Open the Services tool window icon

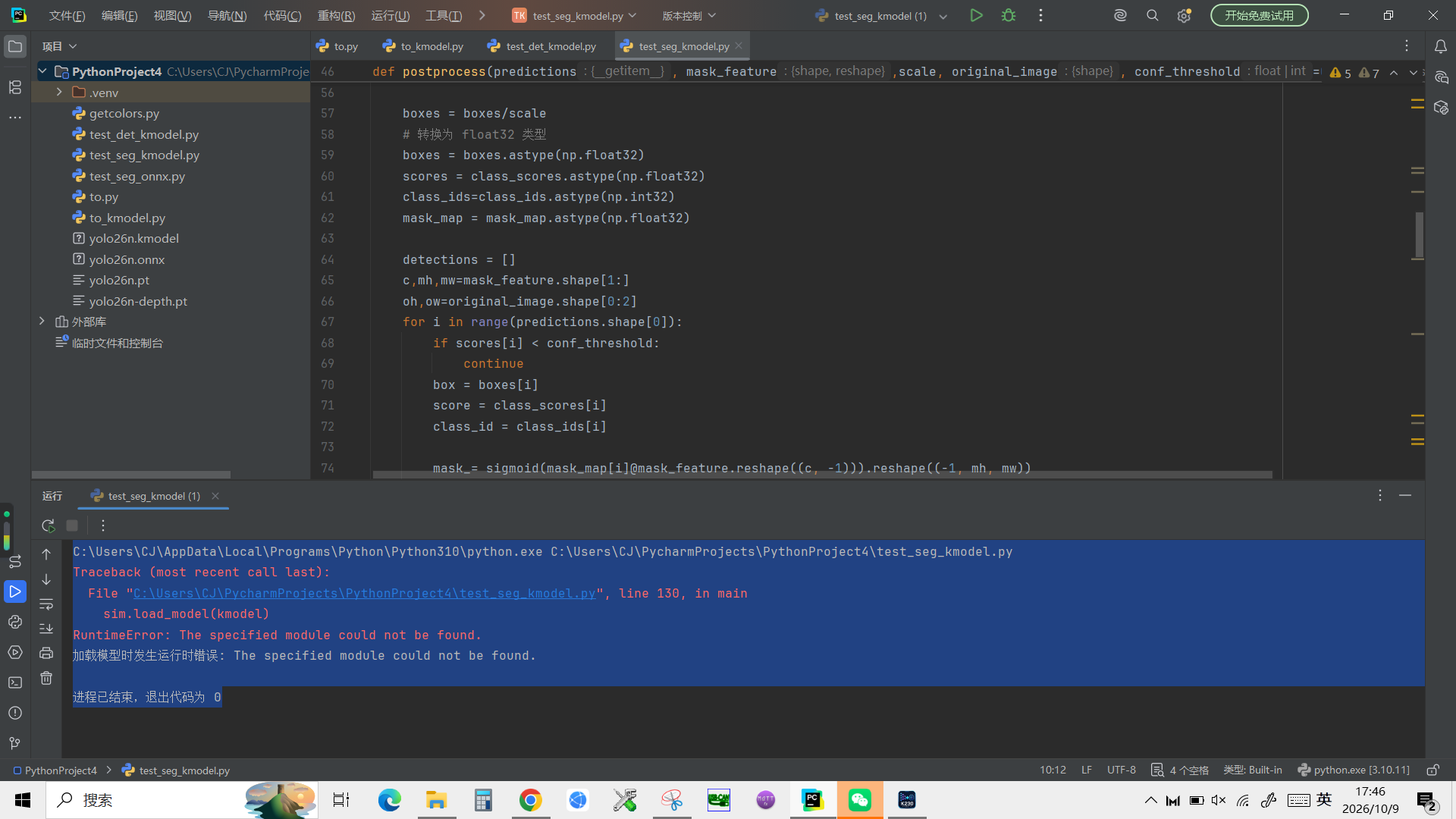tap(15, 652)
